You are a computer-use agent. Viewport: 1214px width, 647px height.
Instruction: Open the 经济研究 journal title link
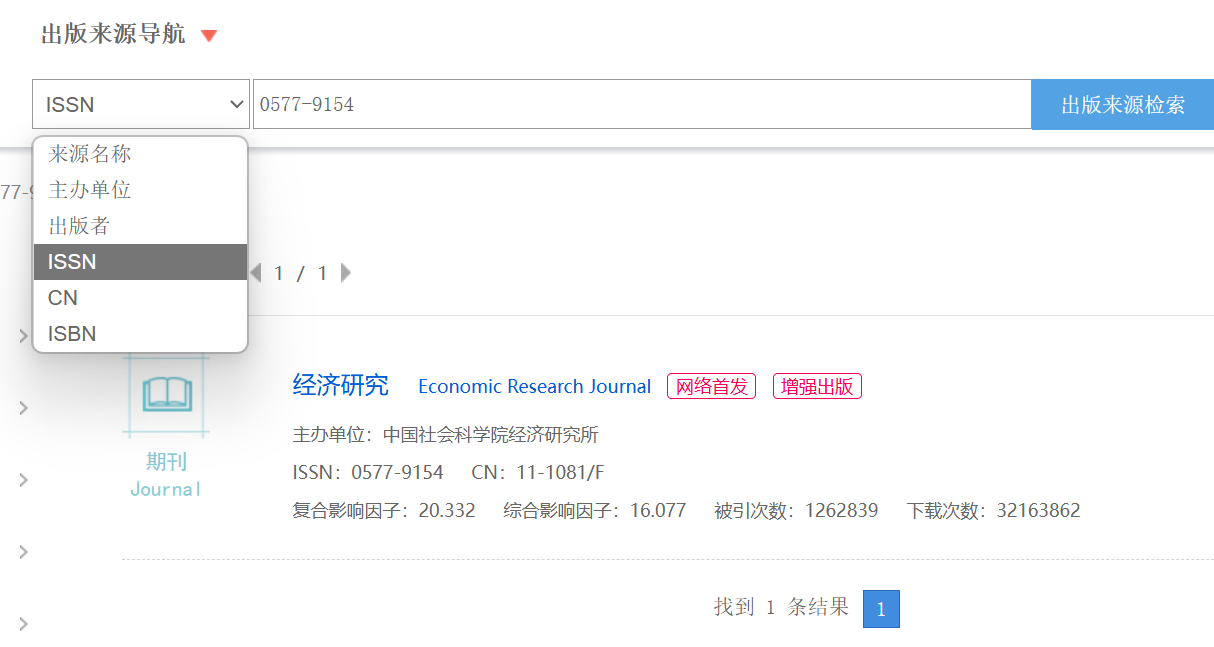click(340, 386)
